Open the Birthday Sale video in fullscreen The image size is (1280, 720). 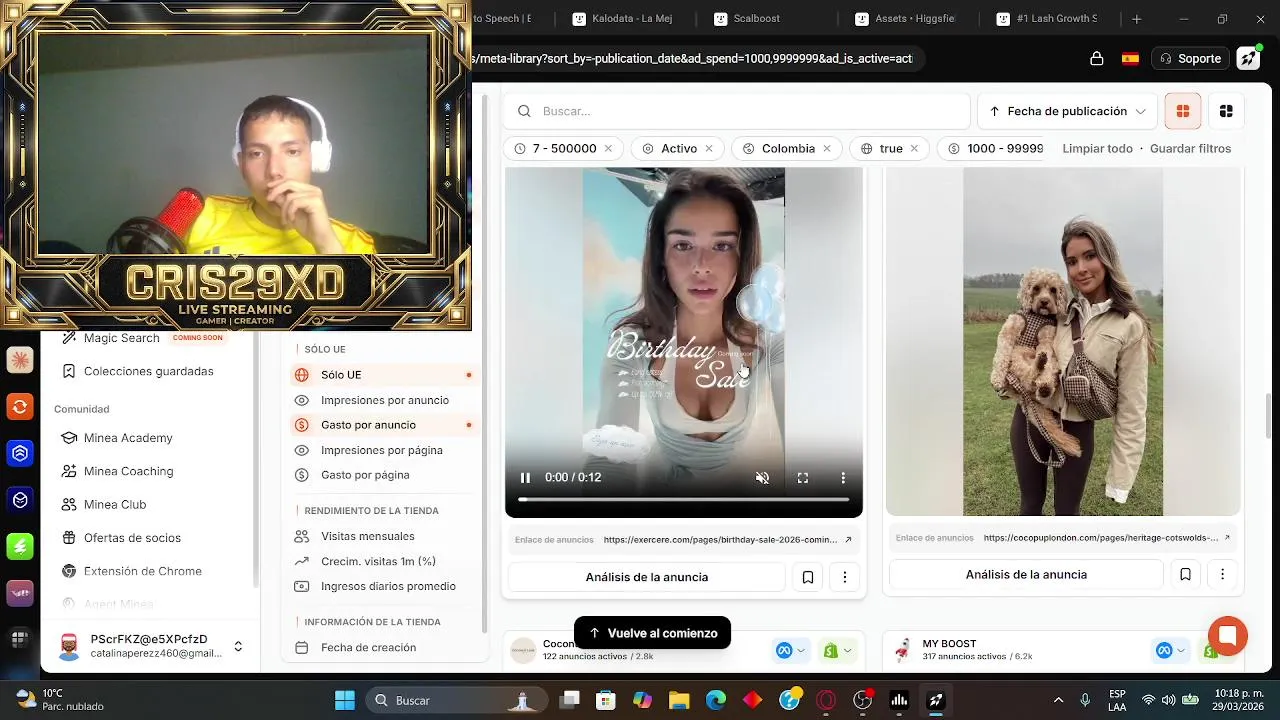pyautogui.click(x=803, y=478)
